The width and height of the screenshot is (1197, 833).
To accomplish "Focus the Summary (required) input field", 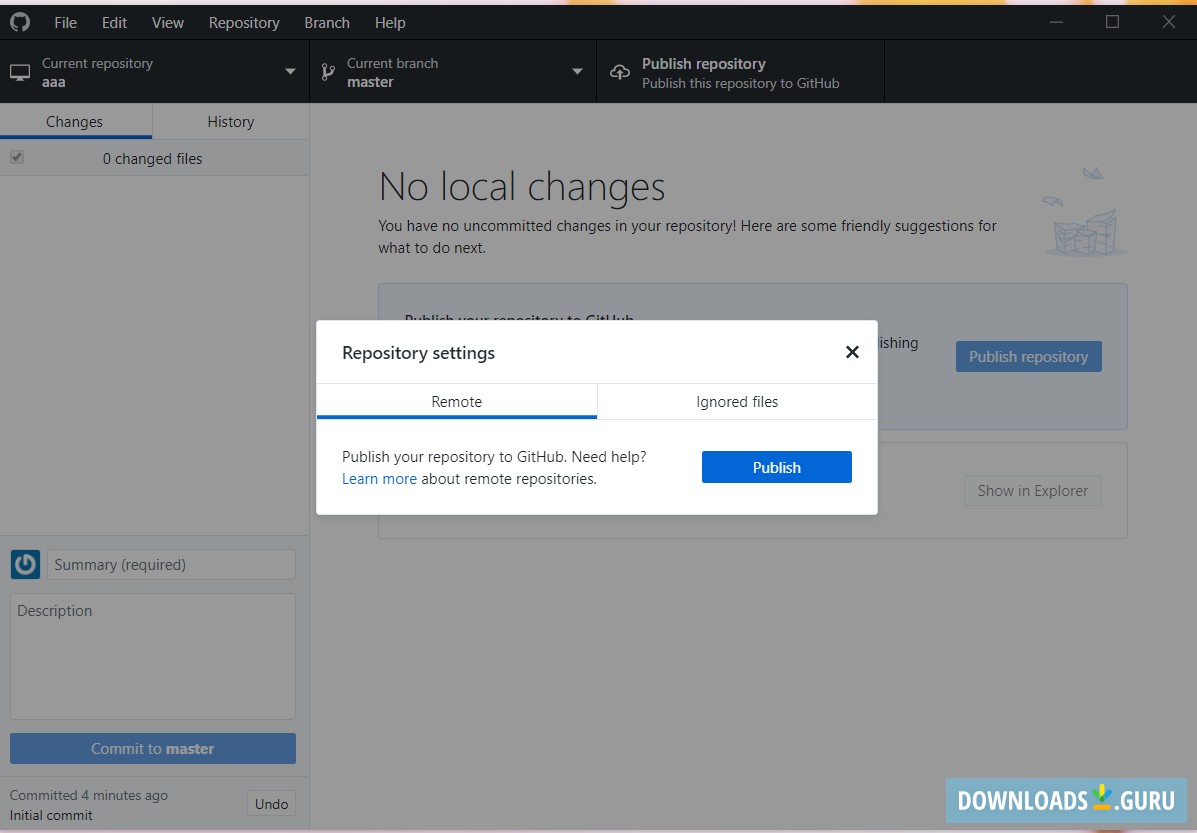I will [172, 565].
